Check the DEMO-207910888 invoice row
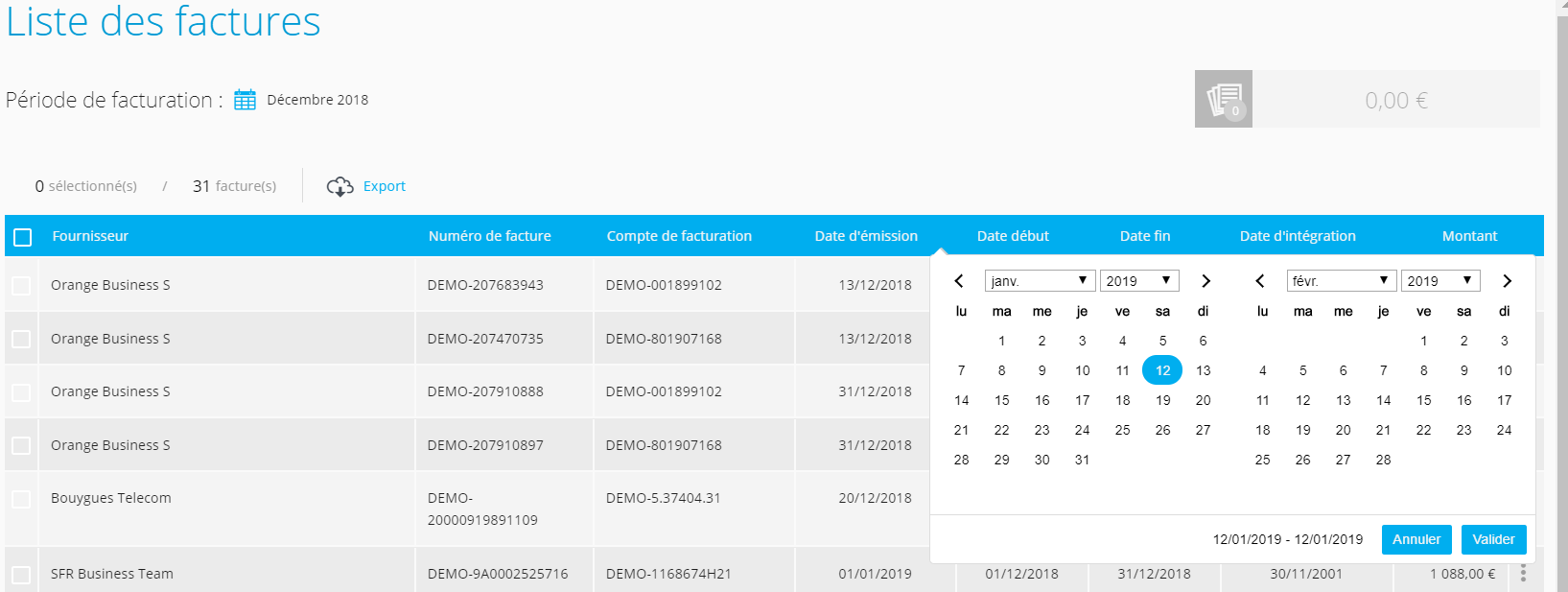This screenshot has width=1568, height=592. (21, 392)
